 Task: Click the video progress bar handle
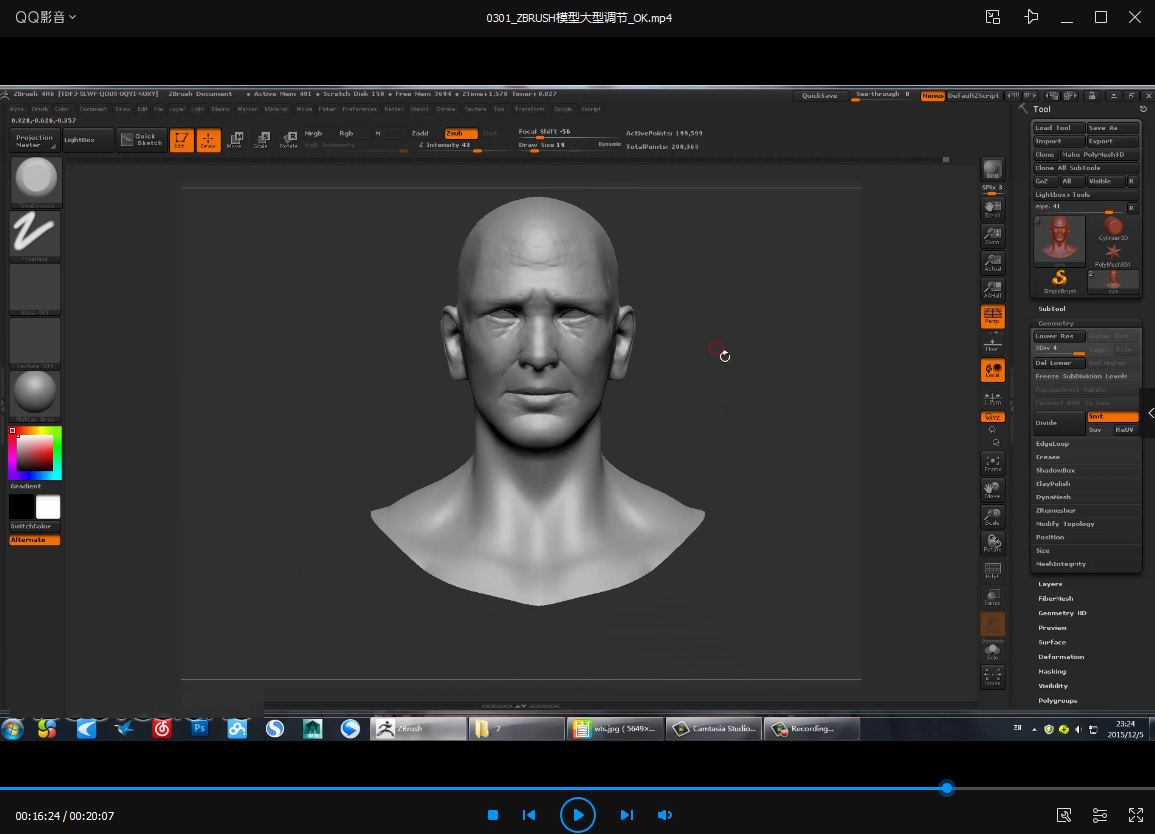pos(947,788)
